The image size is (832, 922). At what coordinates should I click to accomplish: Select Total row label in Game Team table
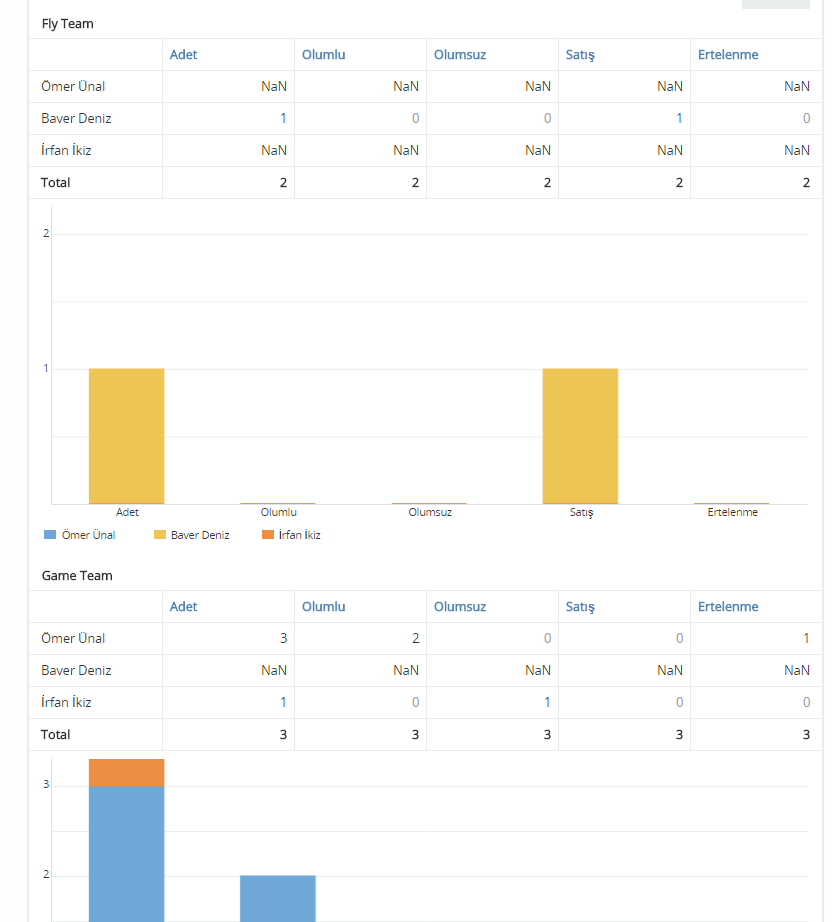[x=55, y=735]
